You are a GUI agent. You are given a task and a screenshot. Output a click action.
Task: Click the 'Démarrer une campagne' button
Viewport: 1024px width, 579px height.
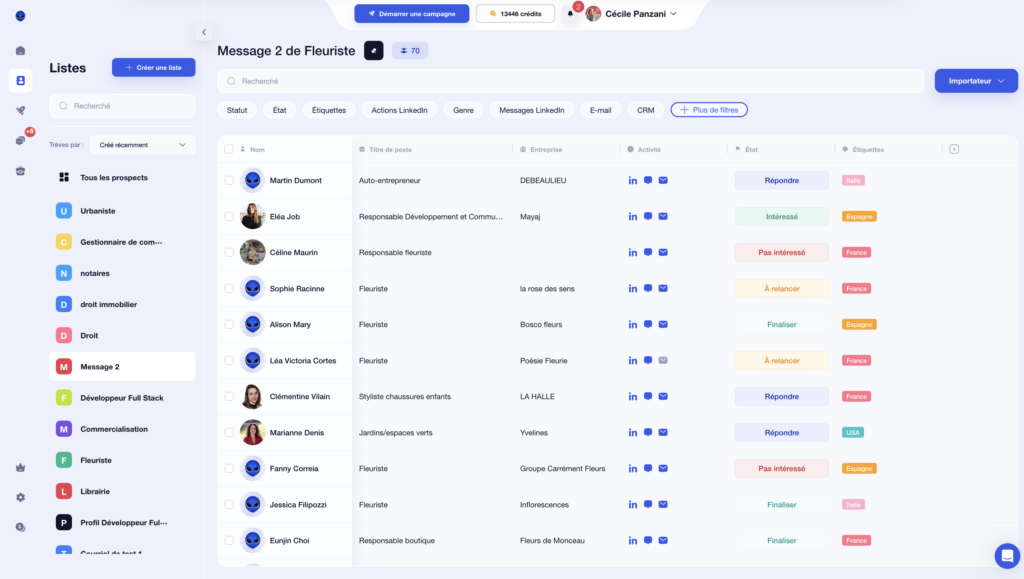click(413, 13)
